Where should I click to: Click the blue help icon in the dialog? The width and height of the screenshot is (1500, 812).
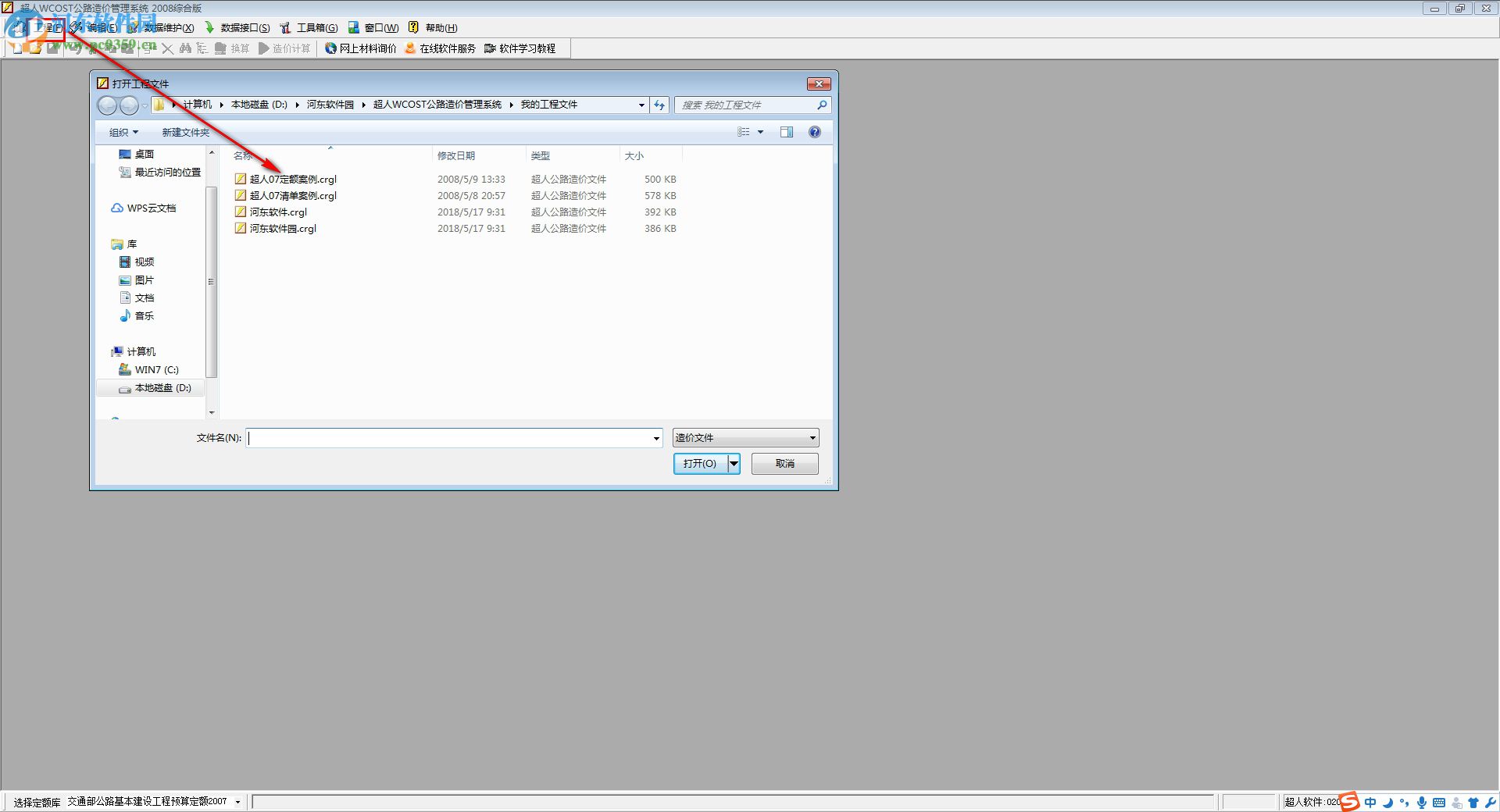point(815,132)
